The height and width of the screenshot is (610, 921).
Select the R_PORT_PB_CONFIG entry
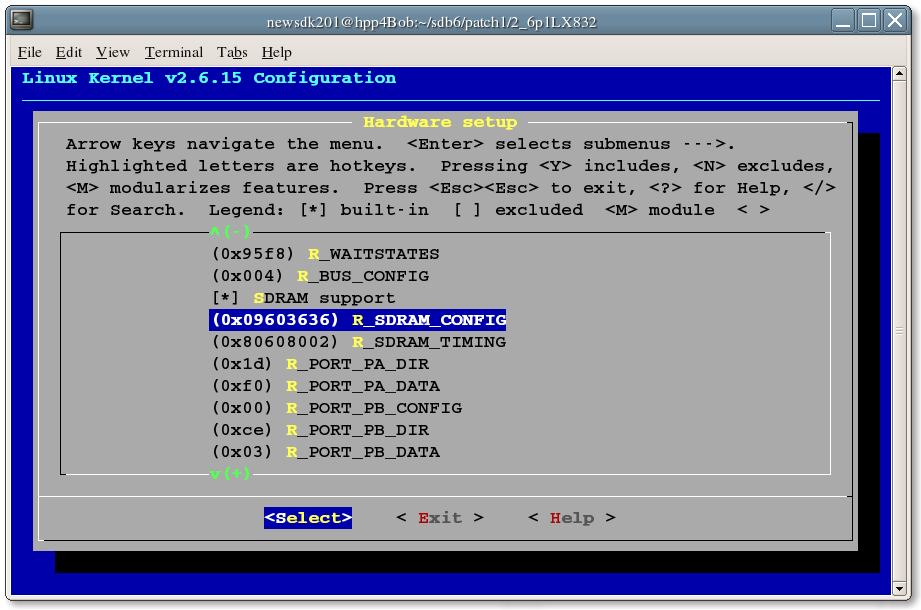(x=337, y=408)
